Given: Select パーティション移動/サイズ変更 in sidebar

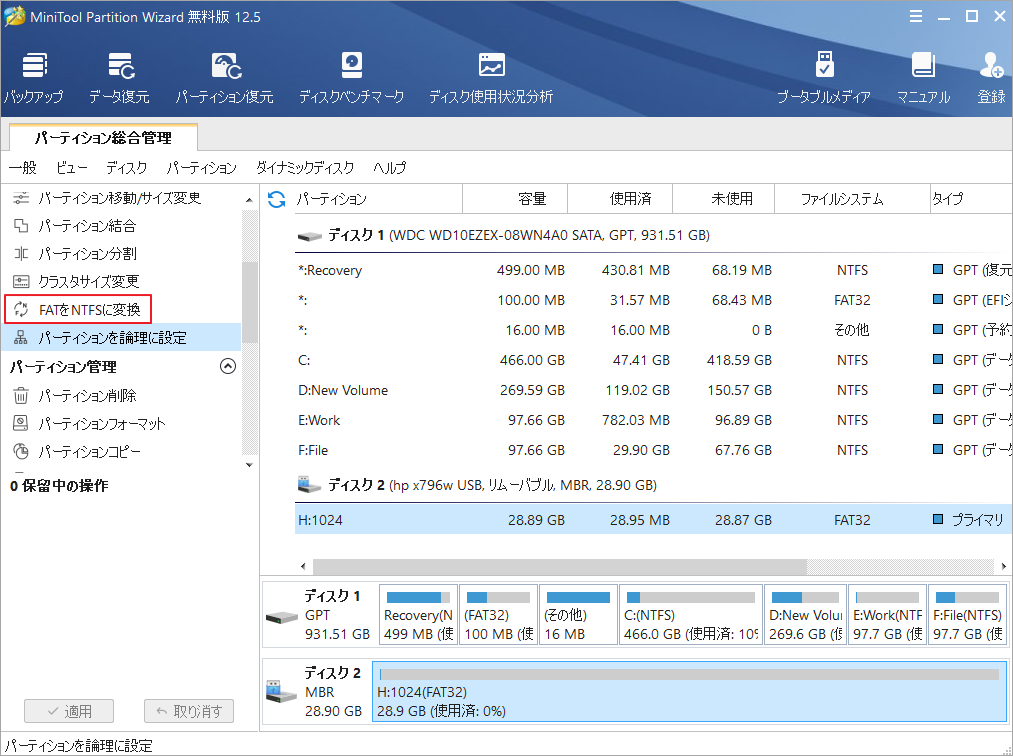Looking at the screenshot, I should 120,198.
